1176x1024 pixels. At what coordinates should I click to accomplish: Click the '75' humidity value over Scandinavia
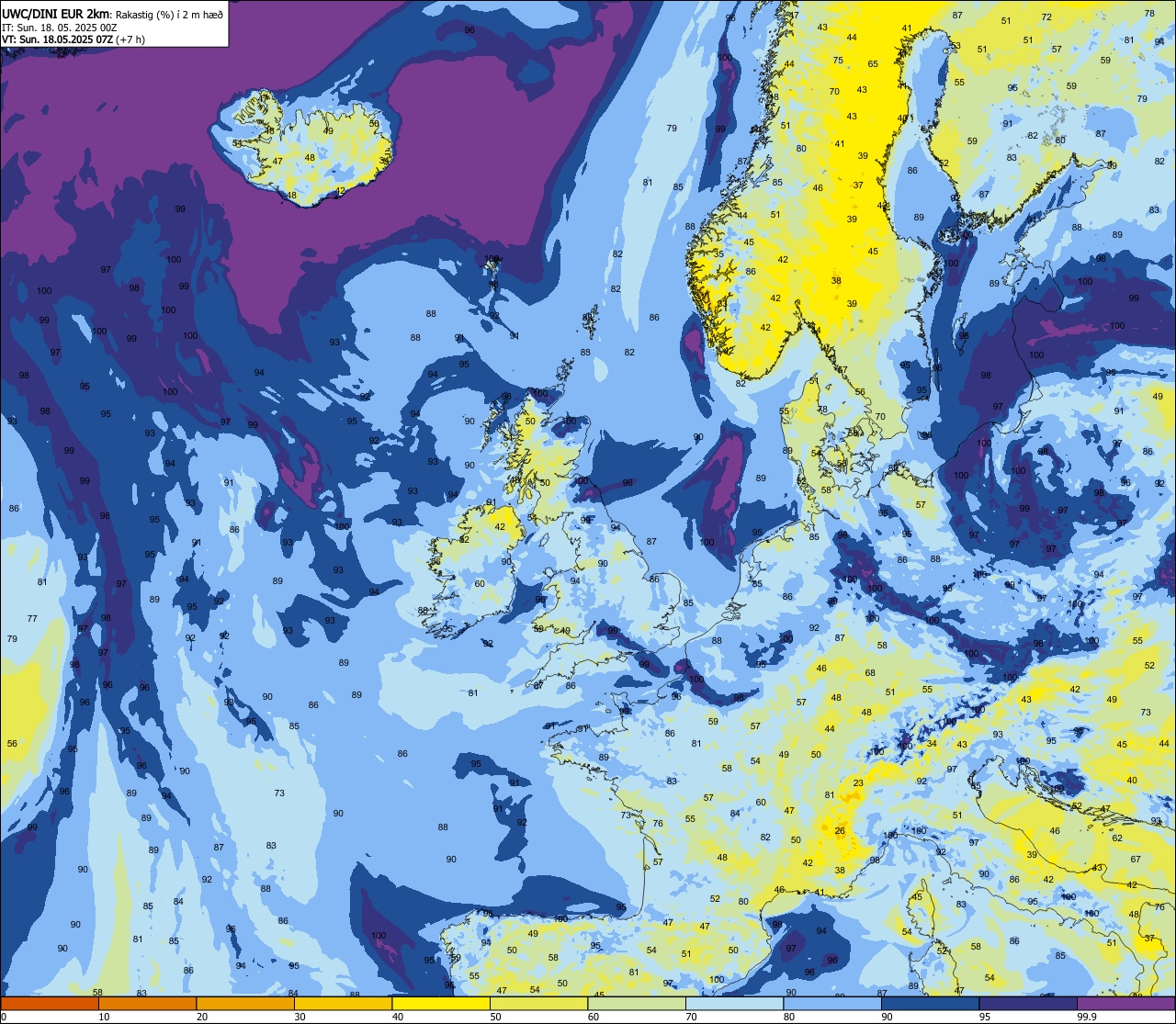click(x=838, y=60)
